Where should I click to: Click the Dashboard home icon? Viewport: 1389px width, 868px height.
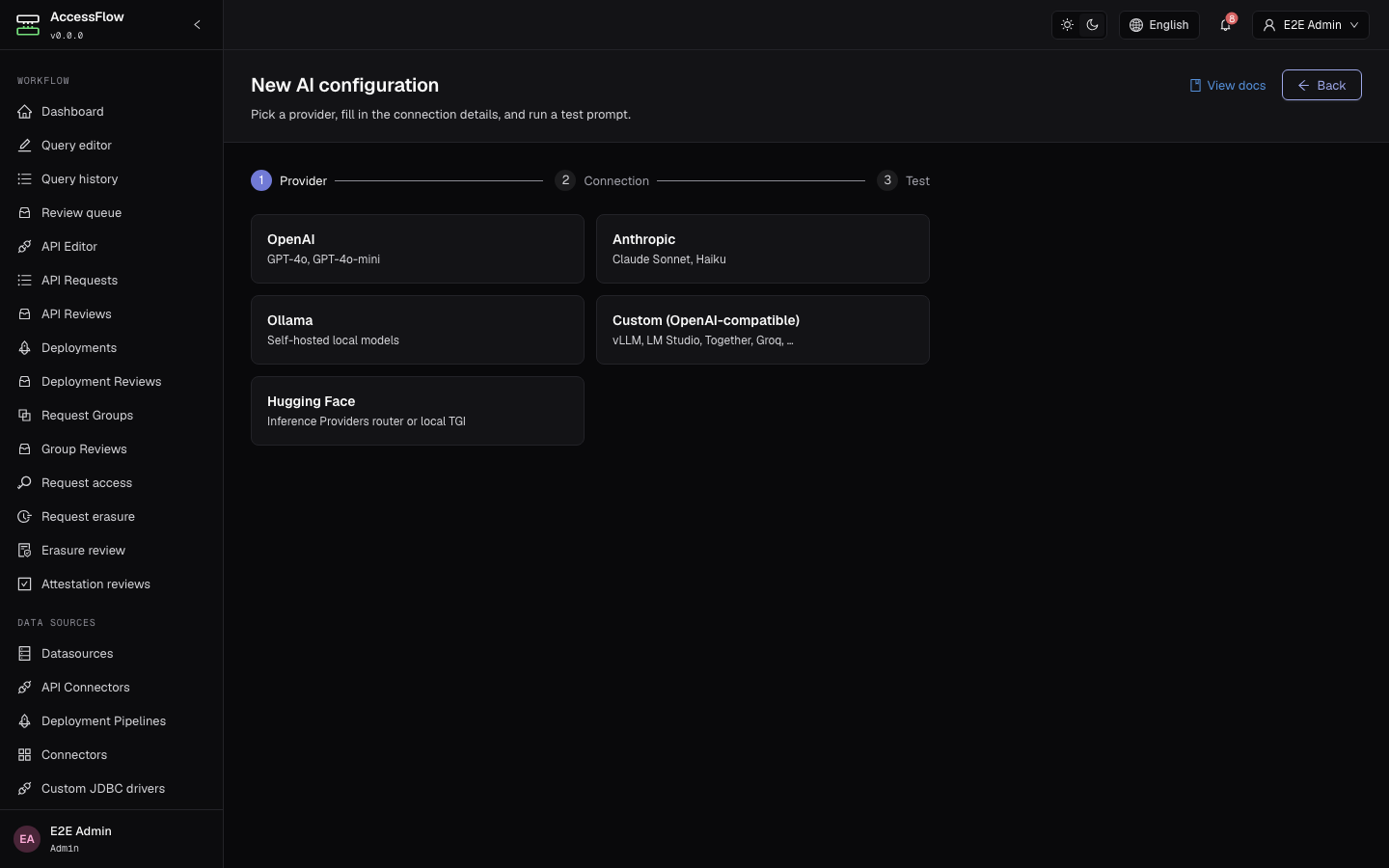pos(25,112)
